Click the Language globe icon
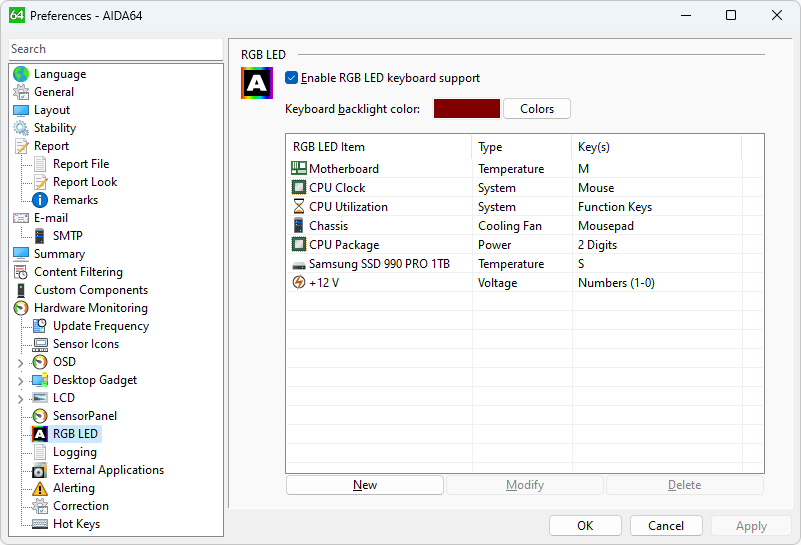801x545 pixels. (21, 74)
